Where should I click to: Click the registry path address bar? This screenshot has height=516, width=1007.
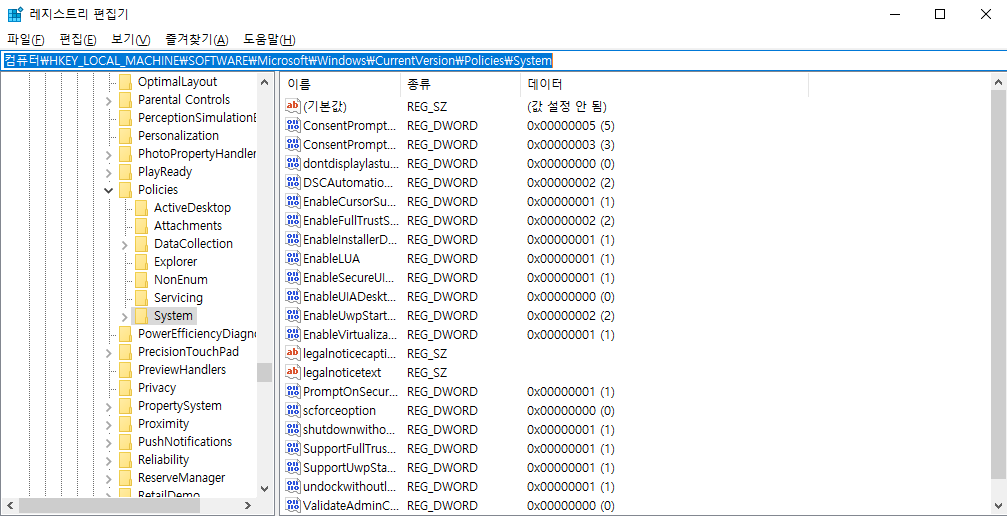[504, 60]
